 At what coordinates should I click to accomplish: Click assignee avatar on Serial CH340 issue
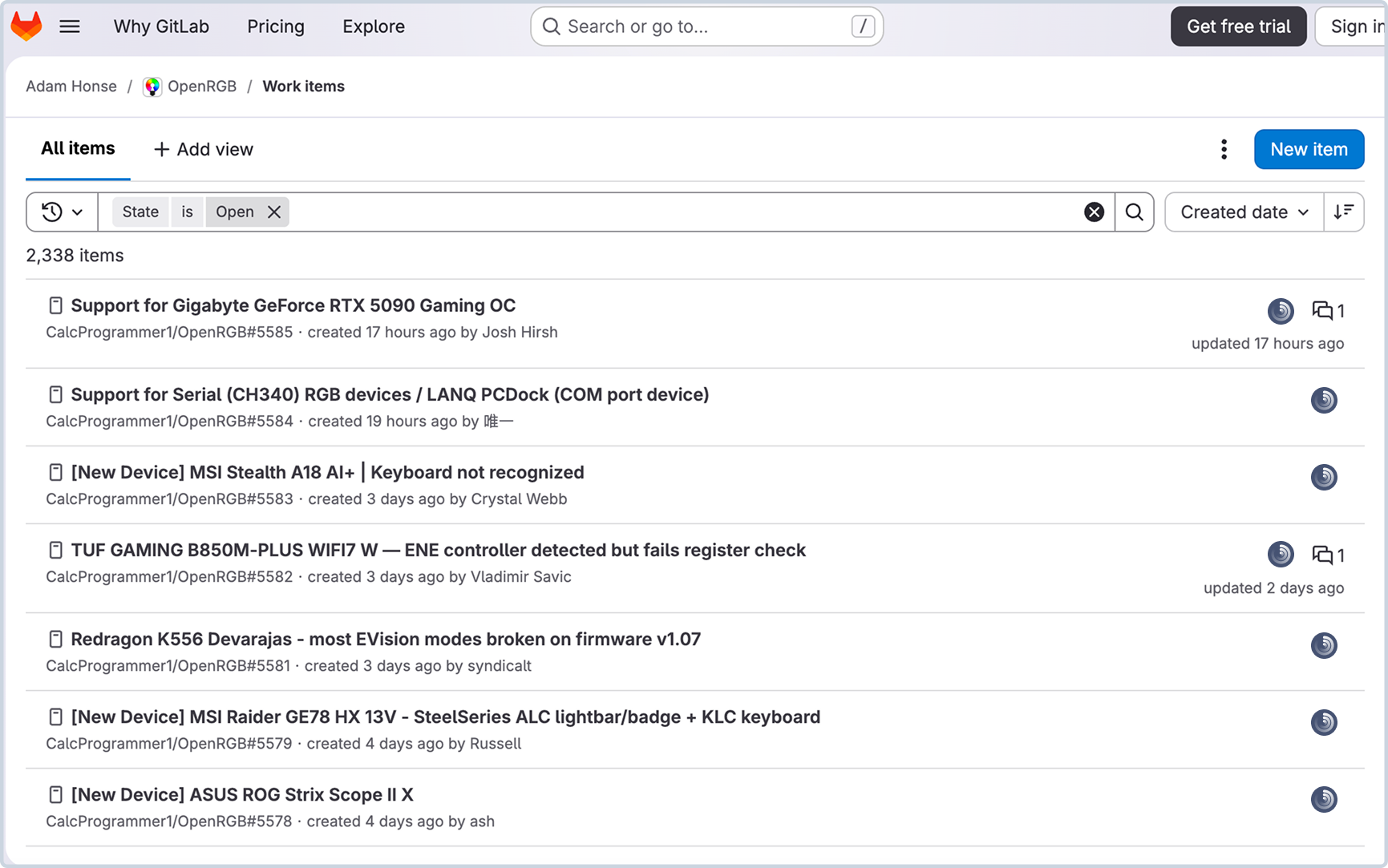tap(1324, 400)
